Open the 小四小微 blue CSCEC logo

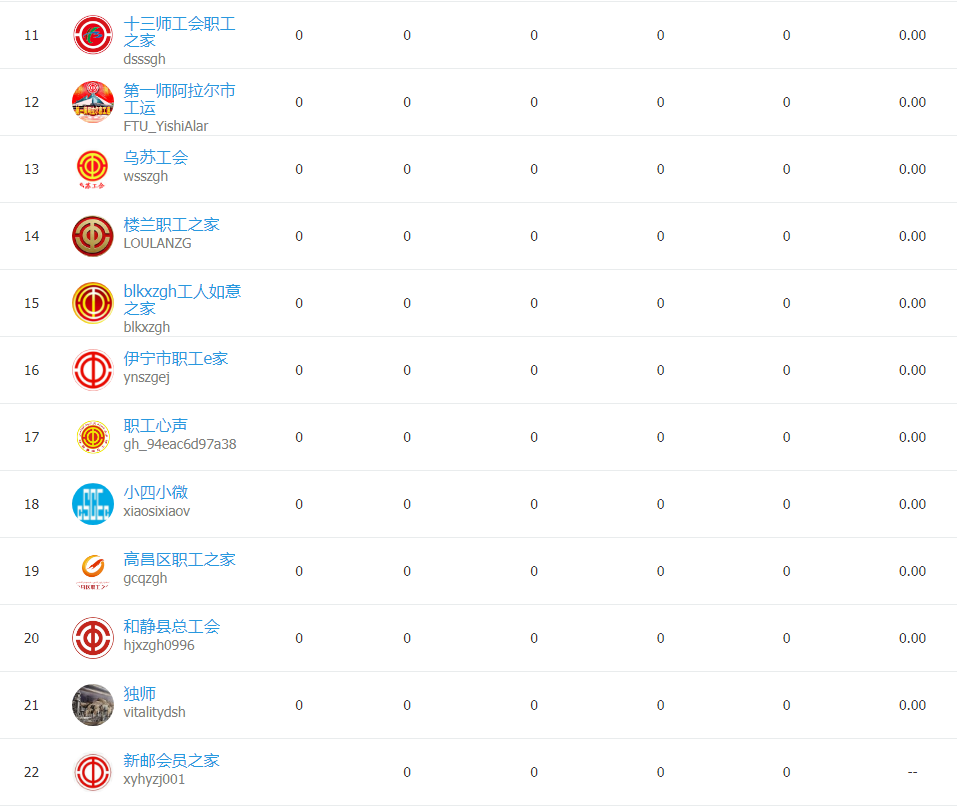(x=93, y=504)
